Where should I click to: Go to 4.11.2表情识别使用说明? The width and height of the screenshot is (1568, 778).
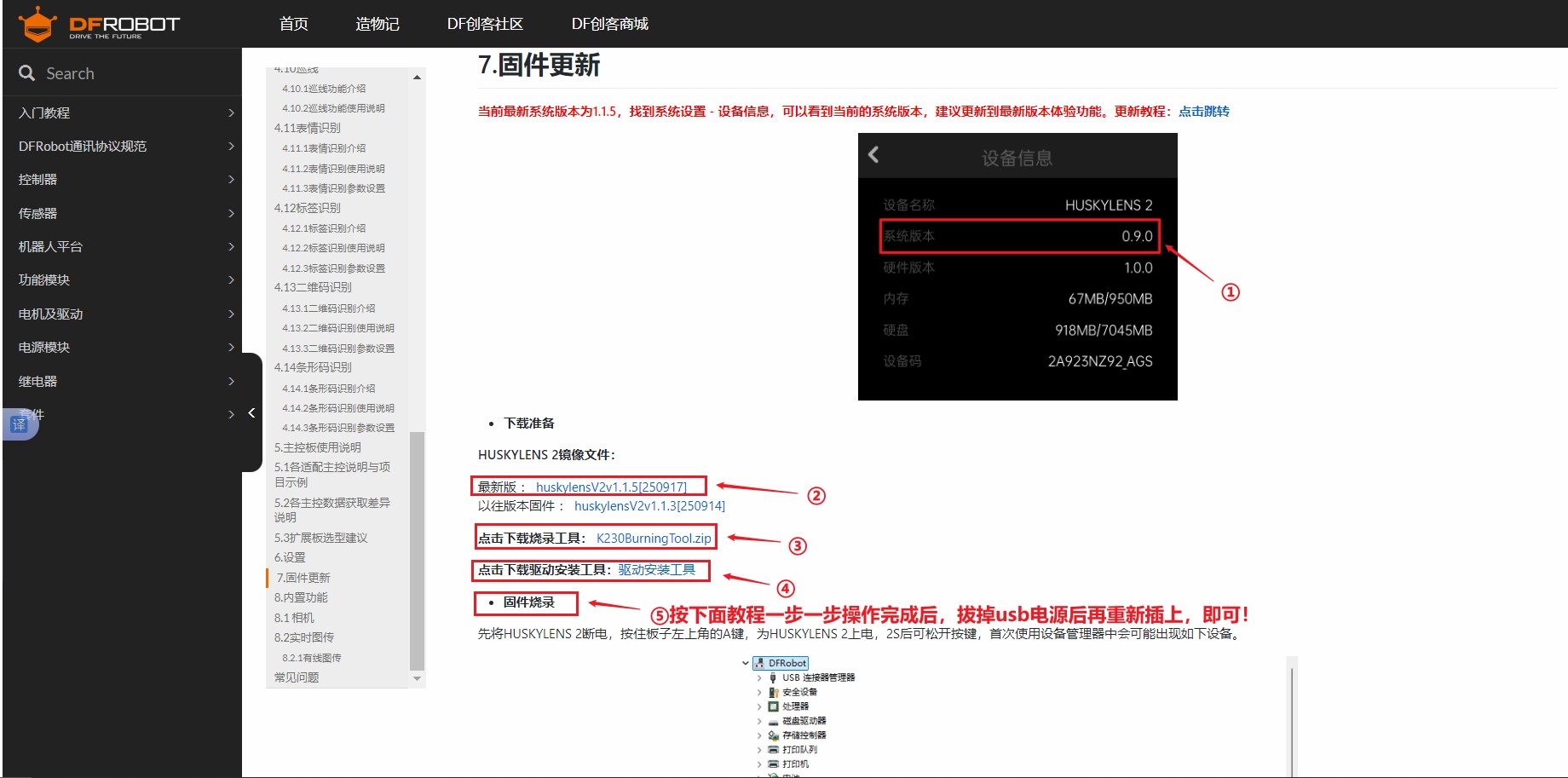[333, 169]
